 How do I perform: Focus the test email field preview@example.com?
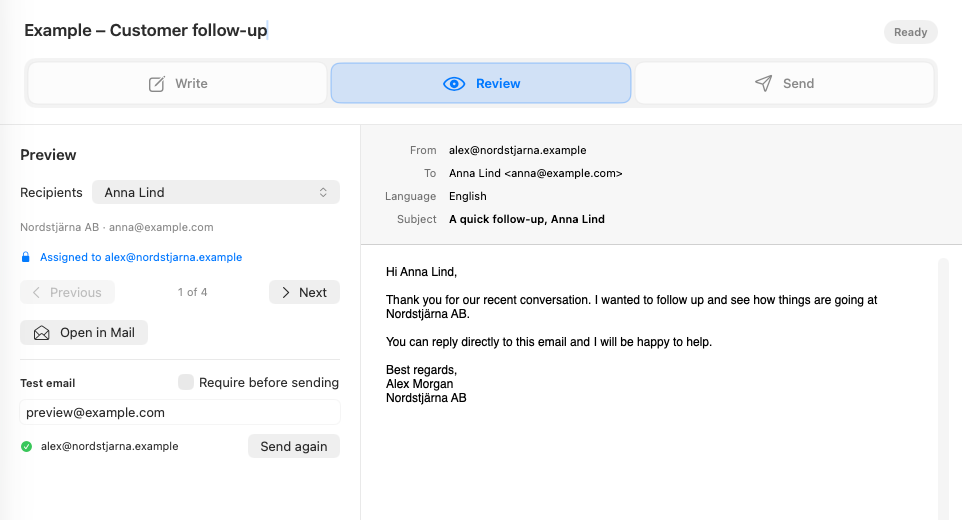coord(180,413)
